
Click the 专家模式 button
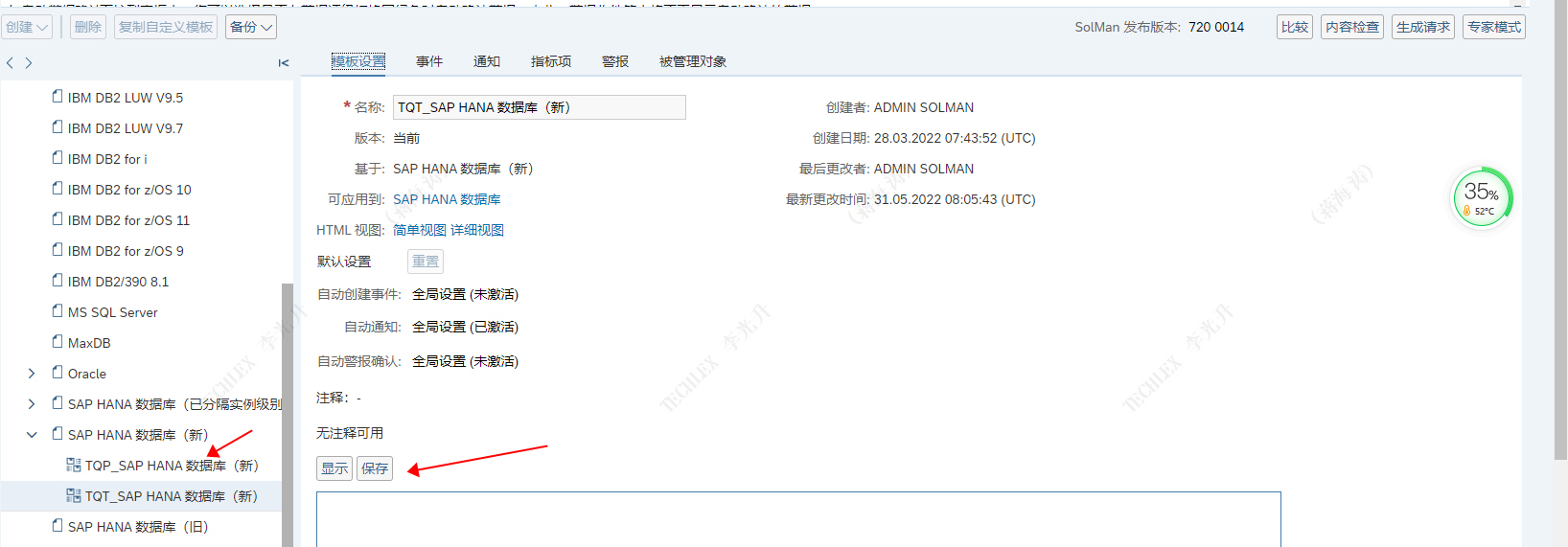coord(1494,27)
